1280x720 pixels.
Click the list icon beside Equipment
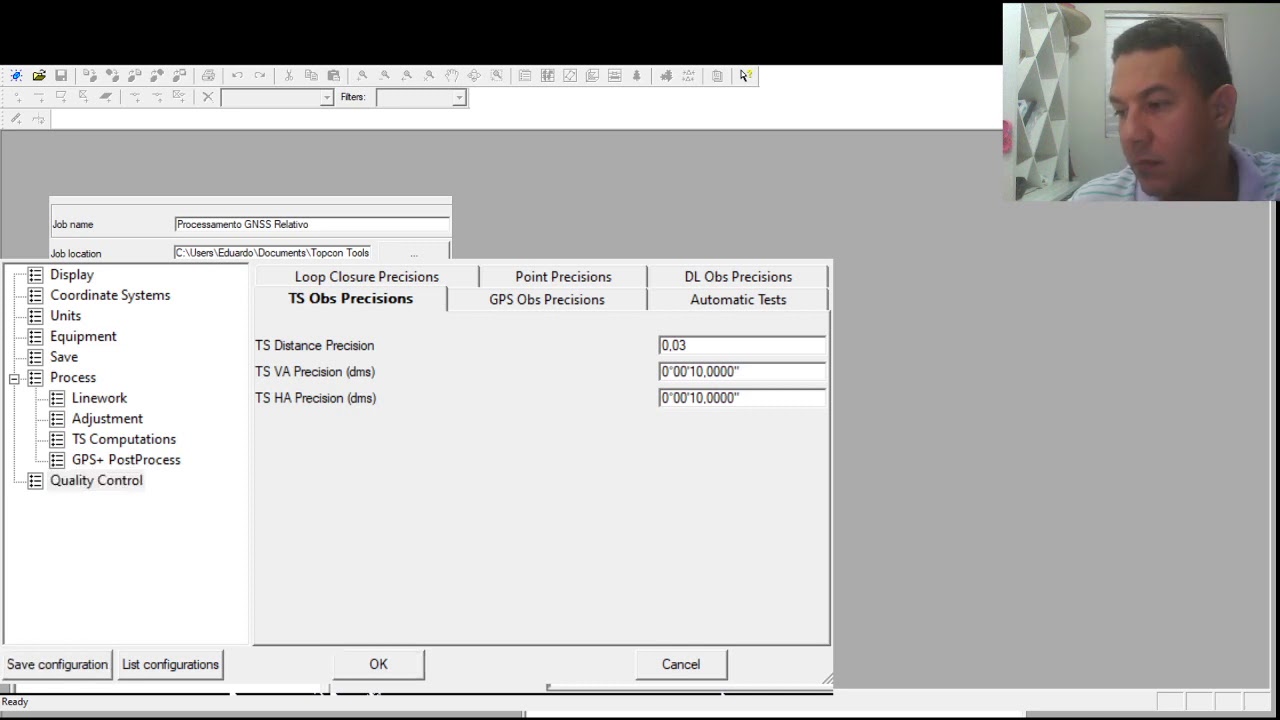point(35,337)
